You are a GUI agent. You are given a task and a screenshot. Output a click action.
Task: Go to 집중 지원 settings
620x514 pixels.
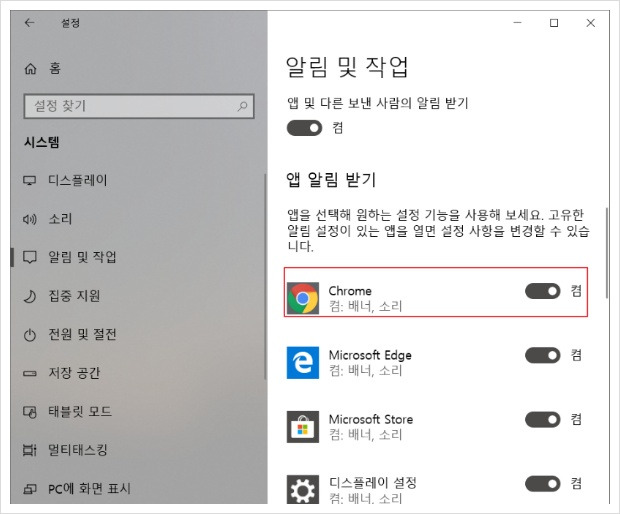[x=74, y=296]
